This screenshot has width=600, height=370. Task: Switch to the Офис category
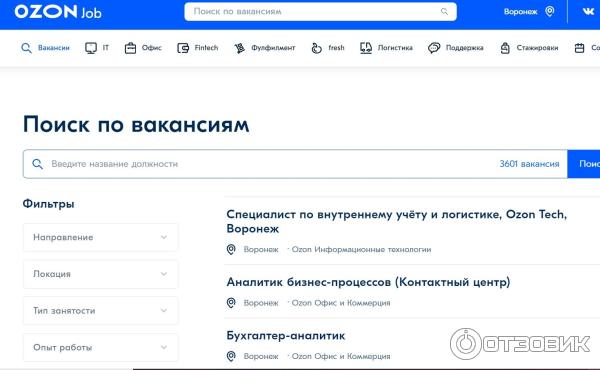coord(143,48)
